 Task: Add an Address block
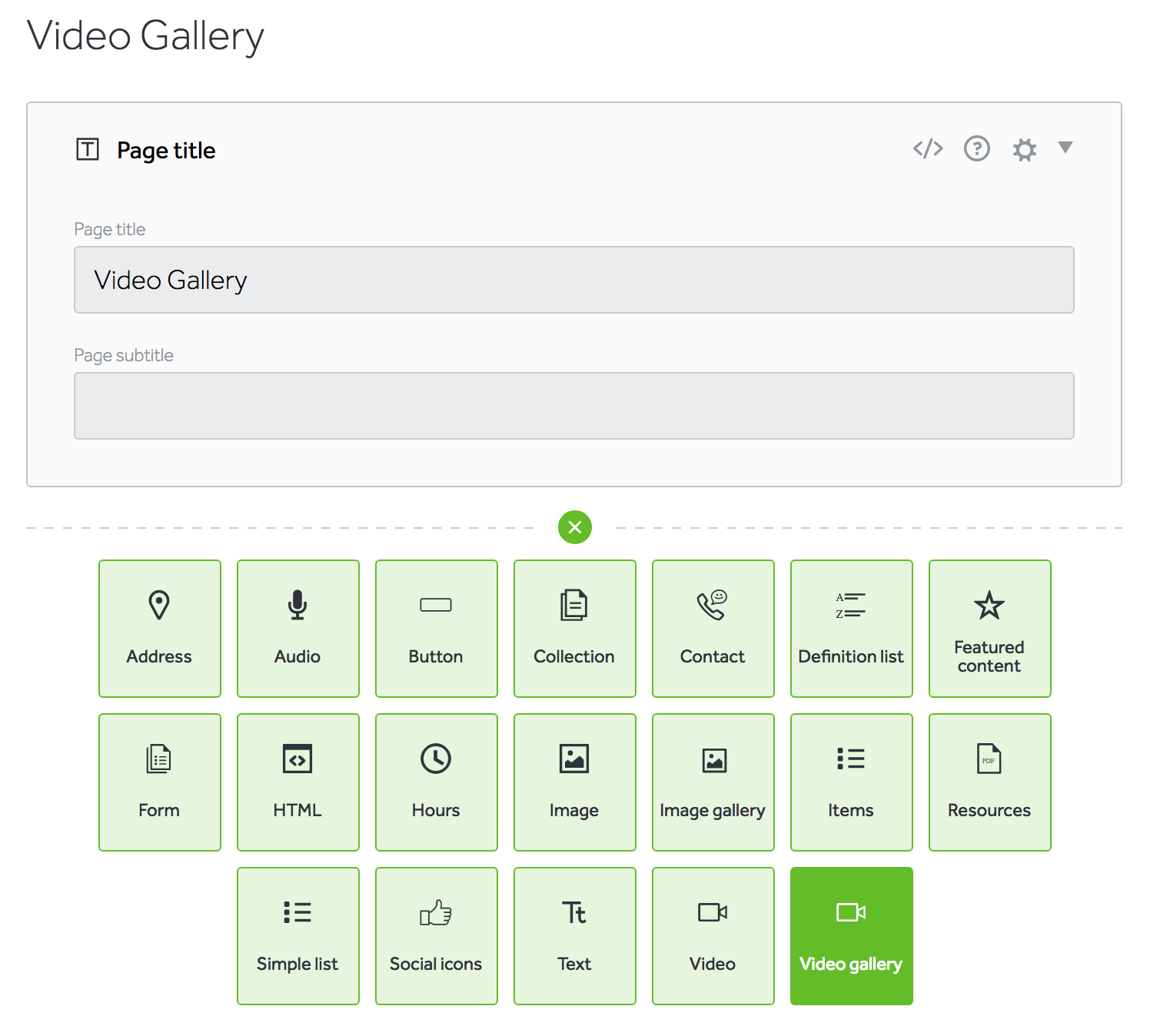click(x=160, y=629)
